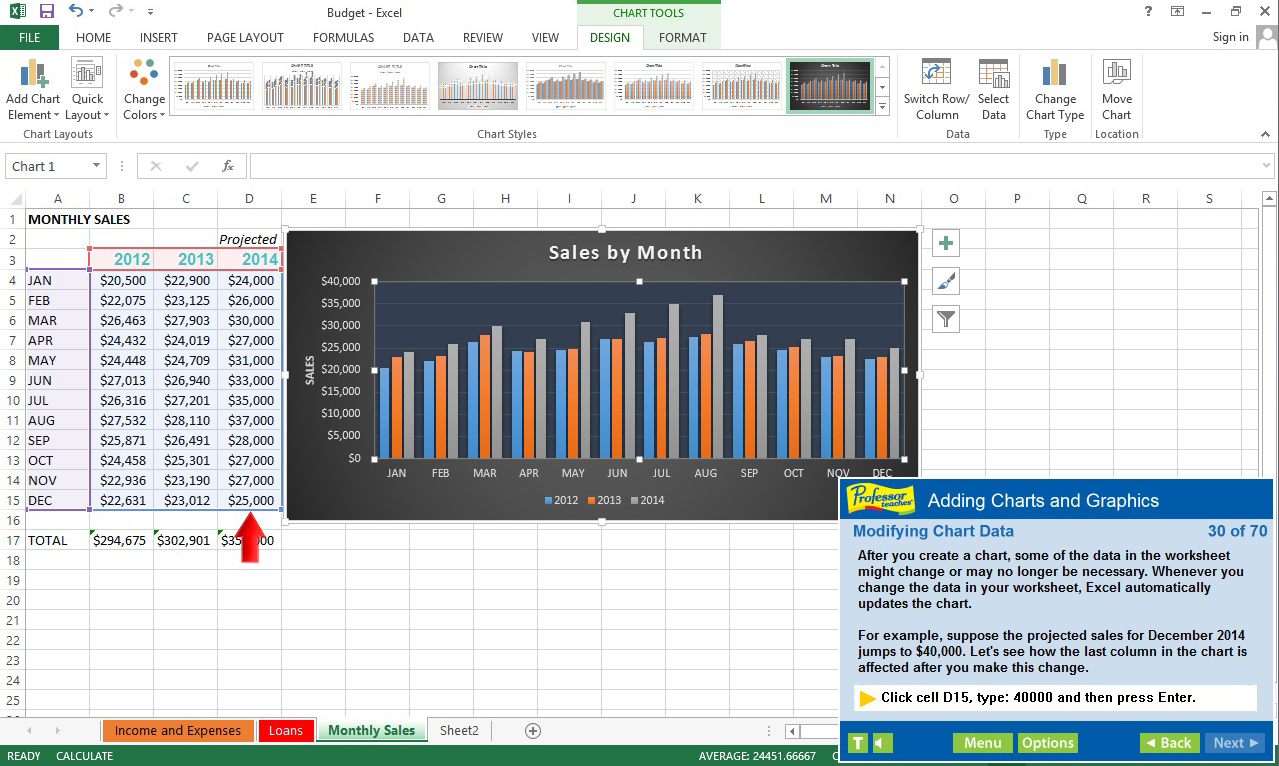Select the dark chart style thumbnail in the gallery
This screenshot has width=1279, height=766.
[x=830, y=86]
